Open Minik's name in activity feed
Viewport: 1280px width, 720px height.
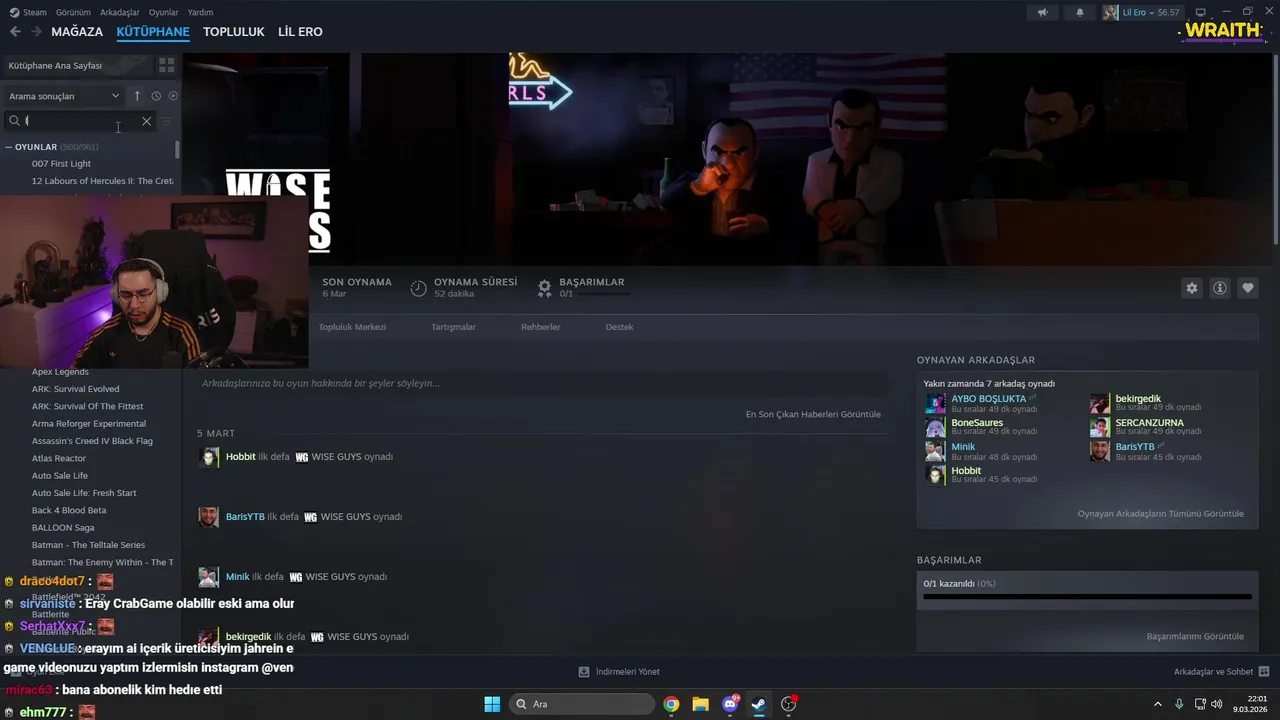coord(238,577)
